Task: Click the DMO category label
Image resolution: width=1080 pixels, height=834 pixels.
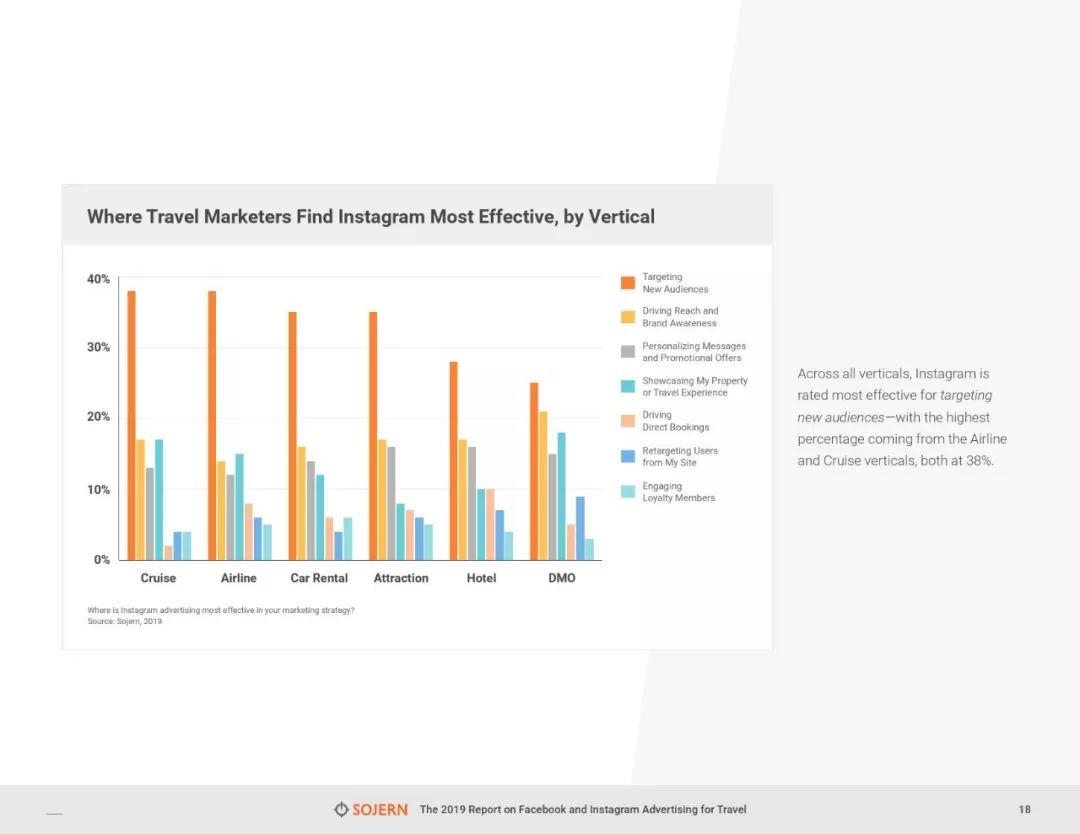Action: [x=562, y=578]
